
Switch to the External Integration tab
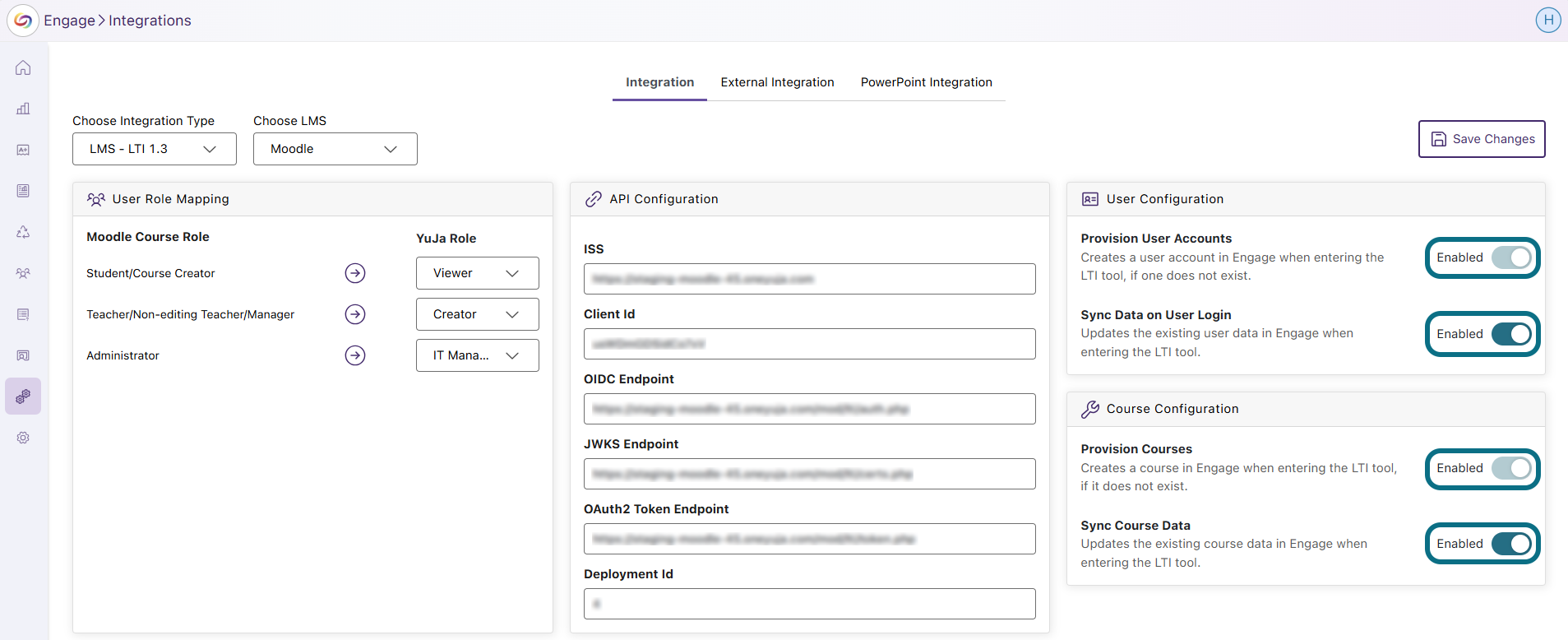point(778,82)
